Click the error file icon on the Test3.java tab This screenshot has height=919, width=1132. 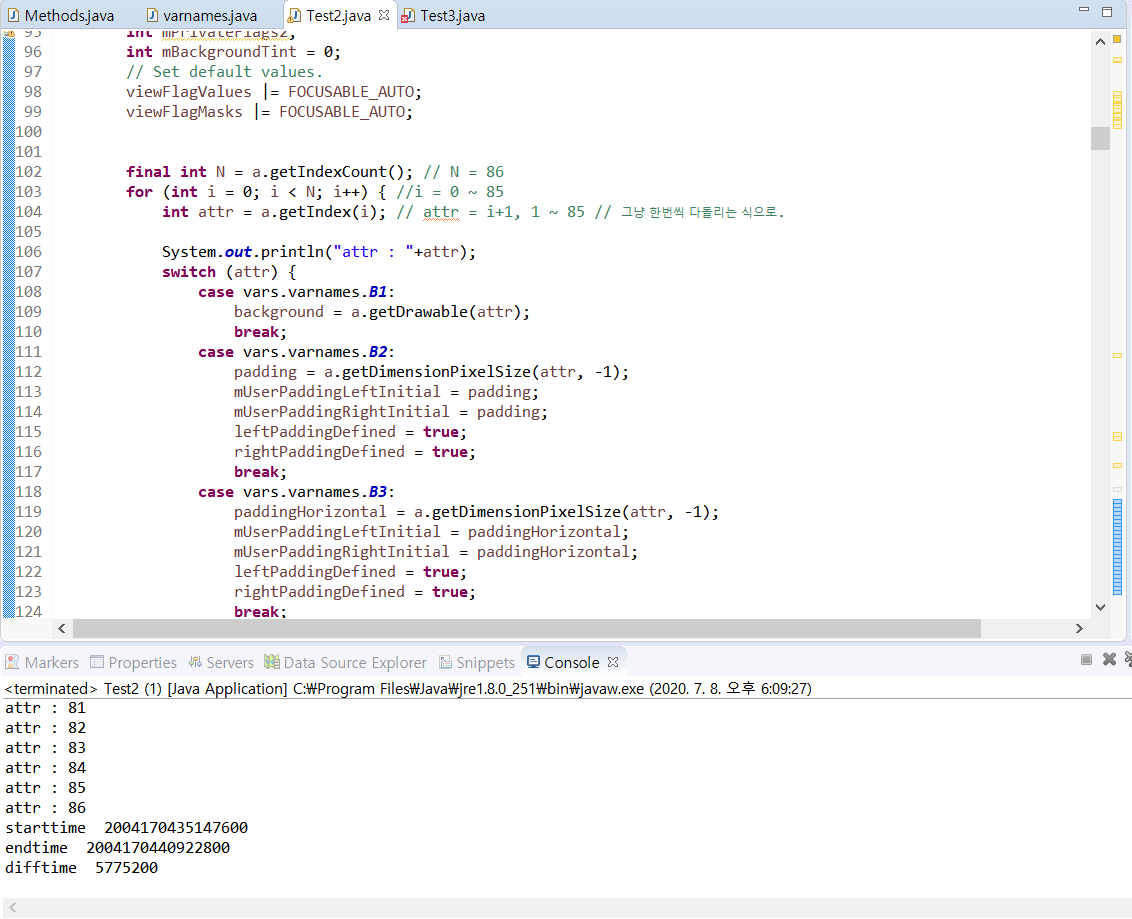(408, 16)
